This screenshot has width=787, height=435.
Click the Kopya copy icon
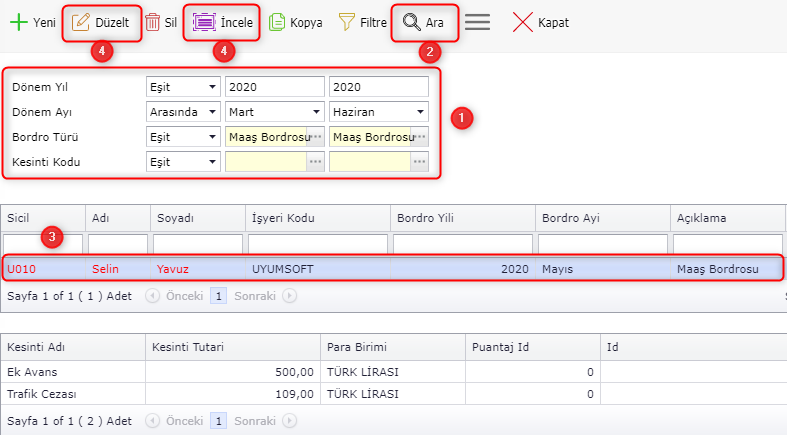277,22
